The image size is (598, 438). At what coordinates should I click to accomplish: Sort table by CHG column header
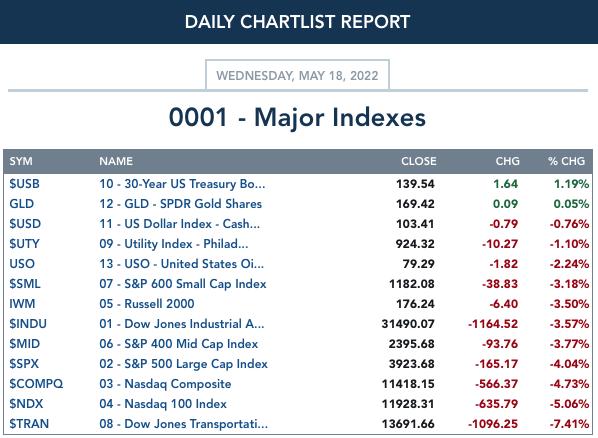[x=507, y=161]
